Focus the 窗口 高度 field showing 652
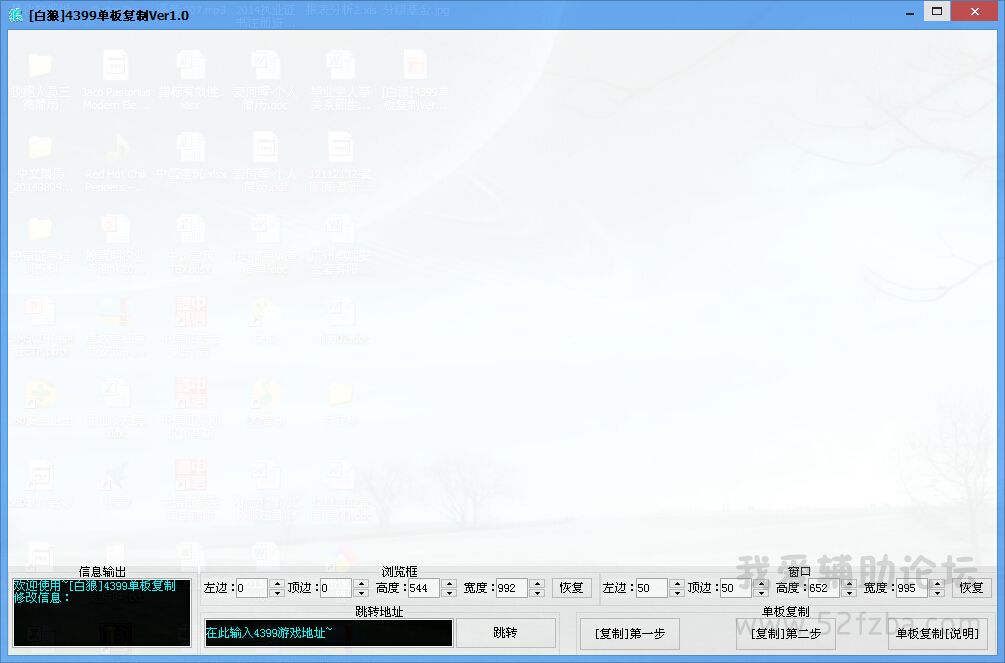 point(824,588)
